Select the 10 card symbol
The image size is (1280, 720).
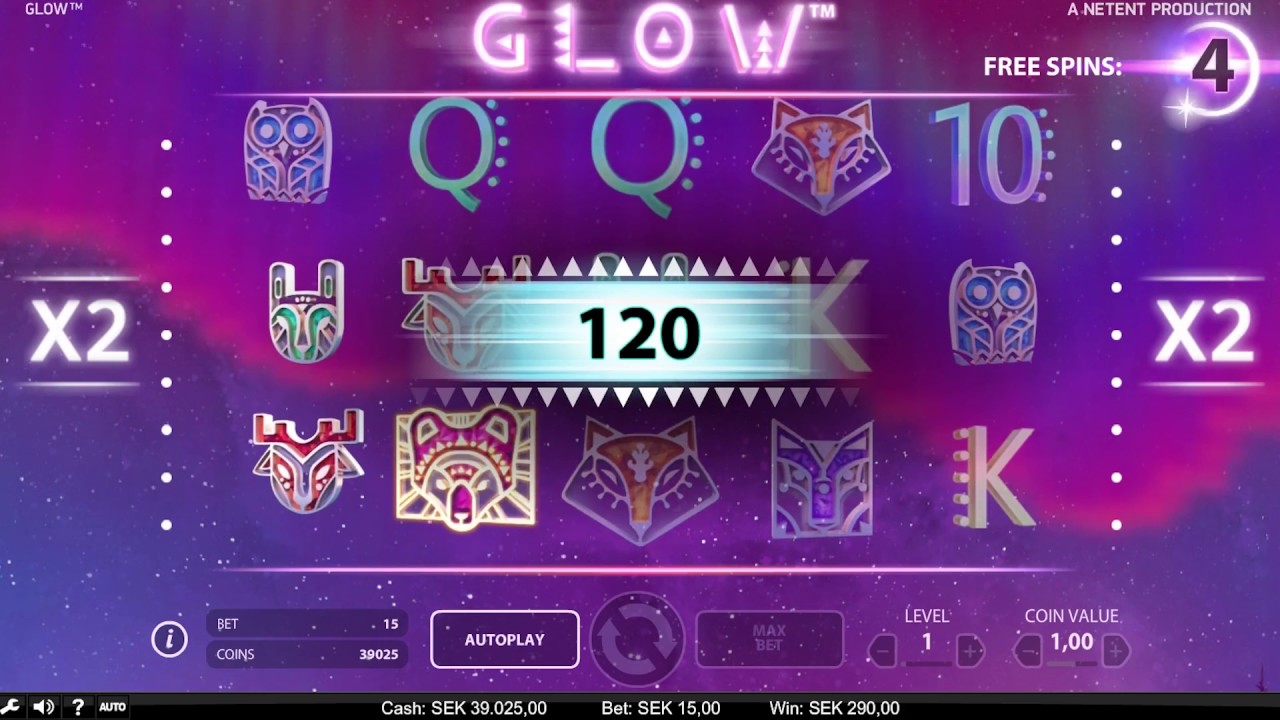coord(991,155)
